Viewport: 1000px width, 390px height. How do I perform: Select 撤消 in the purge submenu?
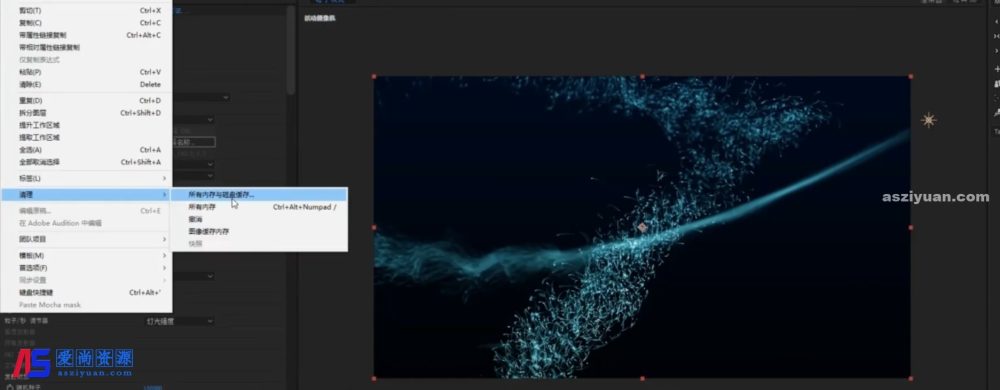(x=259, y=219)
